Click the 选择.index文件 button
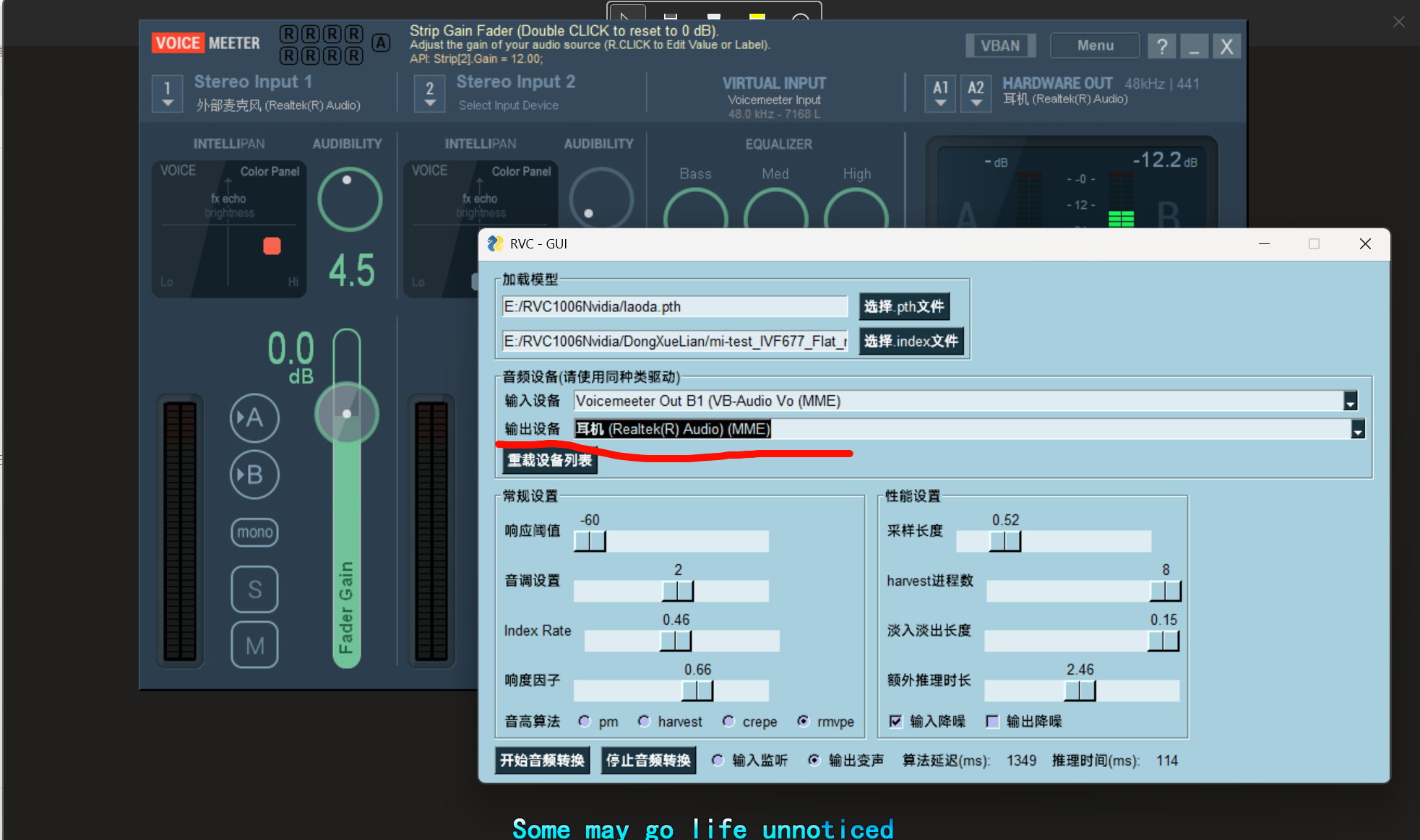The image size is (1420, 840). coord(911,341)
